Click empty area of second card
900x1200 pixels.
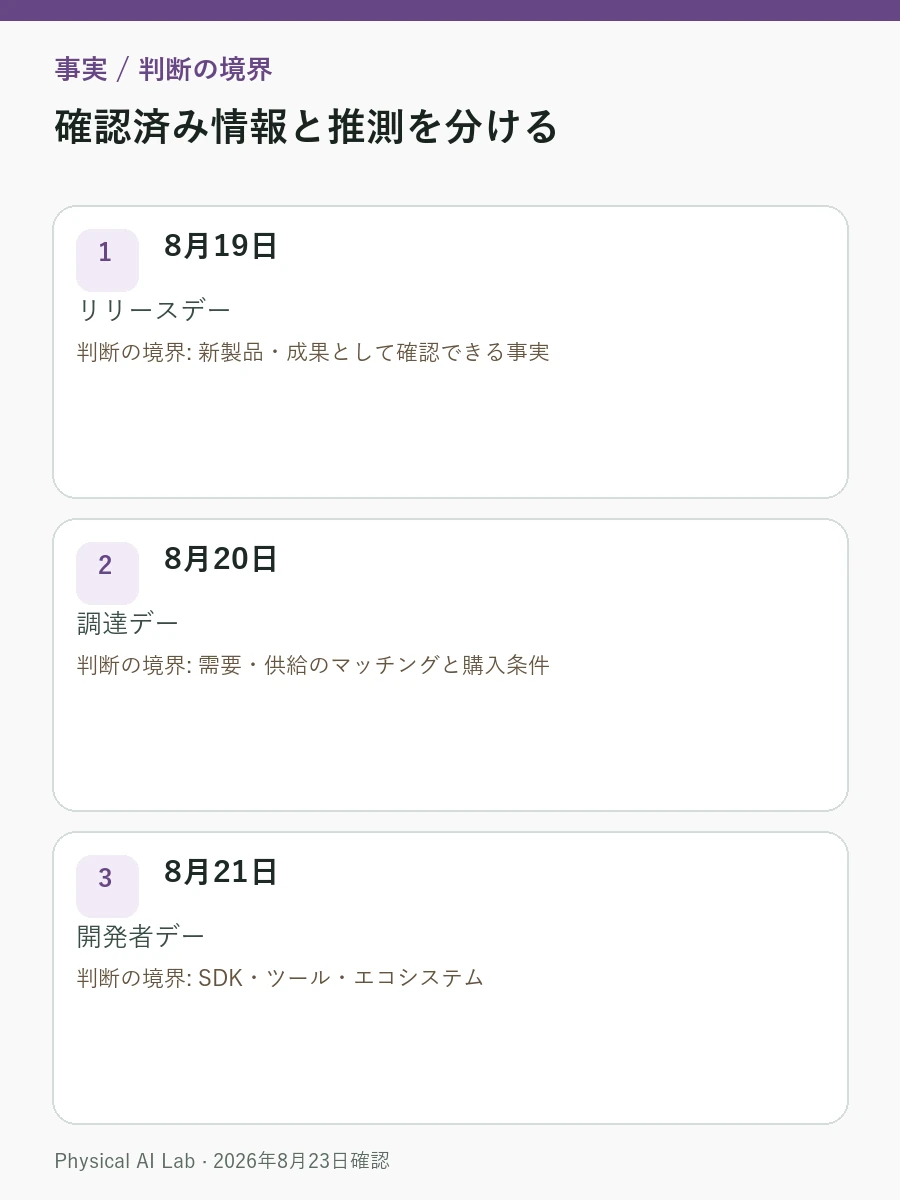click(x=450, y=743)
